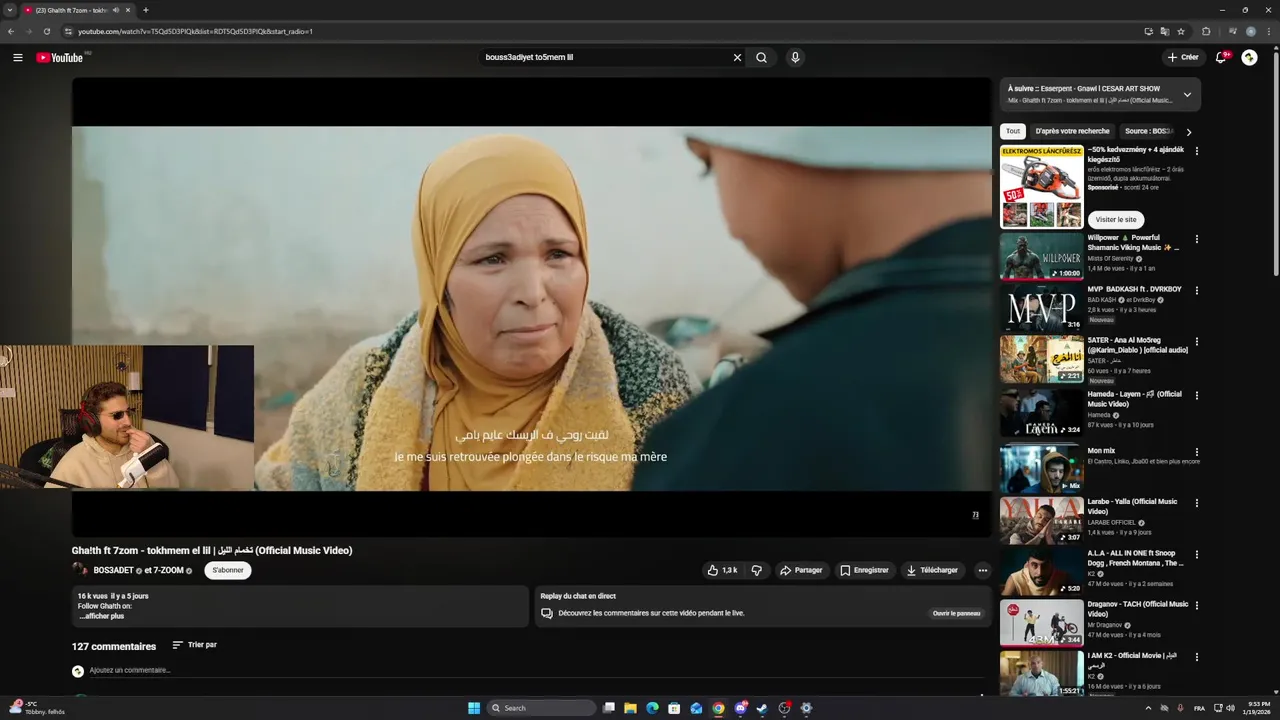Reload the page in Chrome
This screenshot has height=720, width=1280.
pyautogui.click(x=46, y=31)
